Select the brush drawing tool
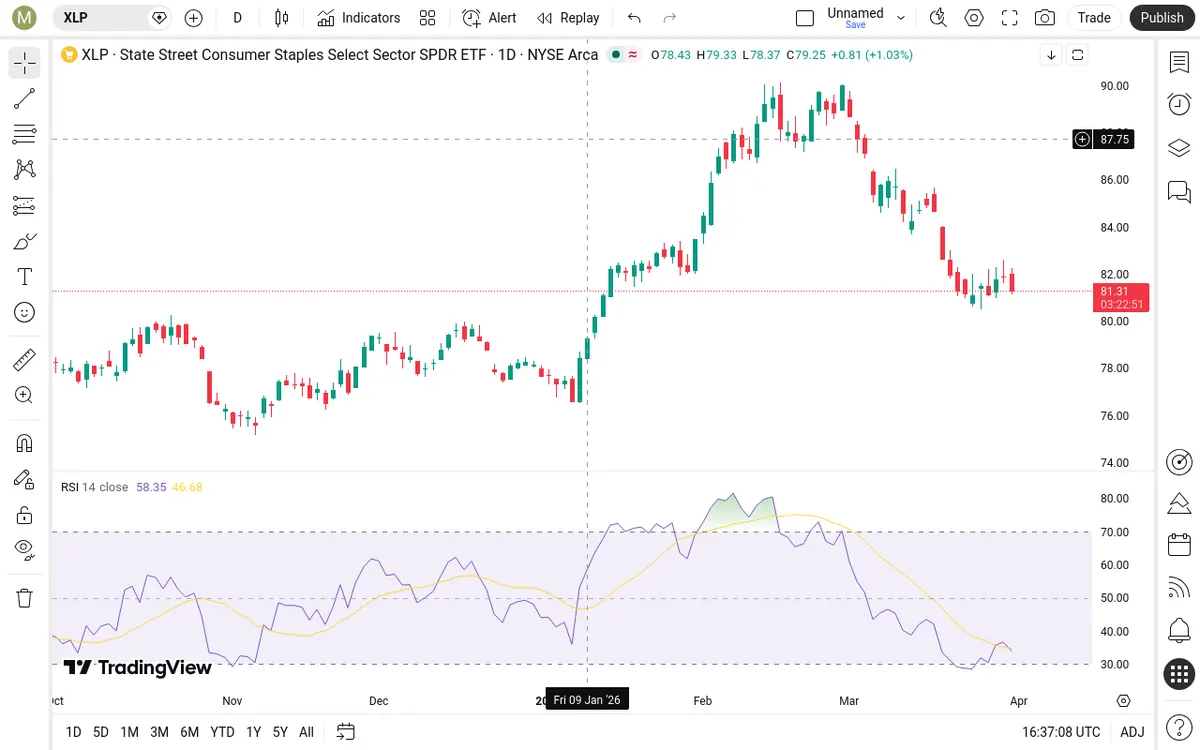Image resolution: width=1200 pixels, height=750 pixels. tap(25, 241)
